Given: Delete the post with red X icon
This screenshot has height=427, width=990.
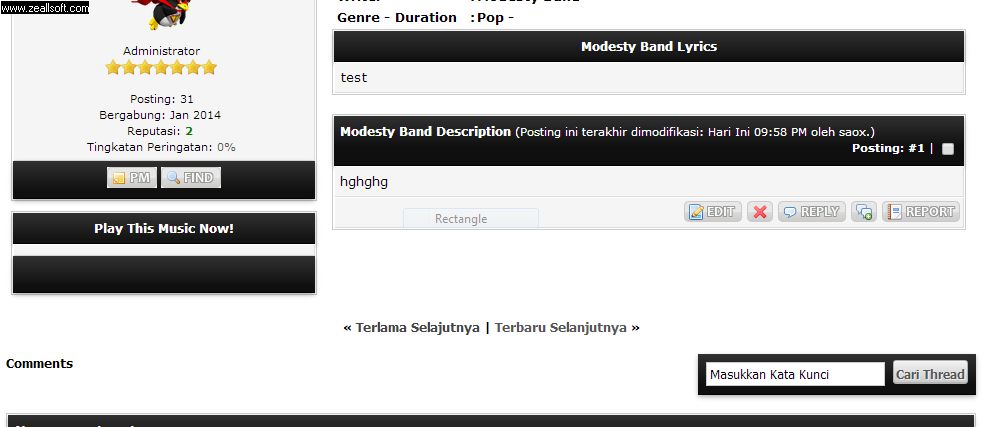Looking at the screenshot, I should click(x=760, y=212).
